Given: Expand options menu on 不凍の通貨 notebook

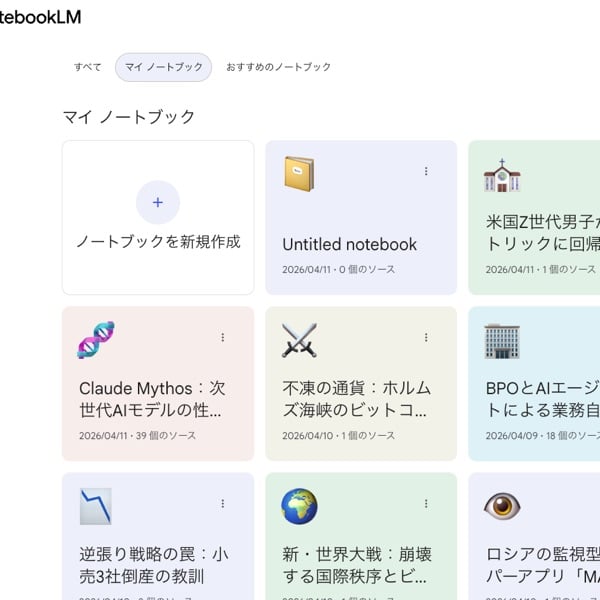Looking at the screenshot, I should coord(426,337).
